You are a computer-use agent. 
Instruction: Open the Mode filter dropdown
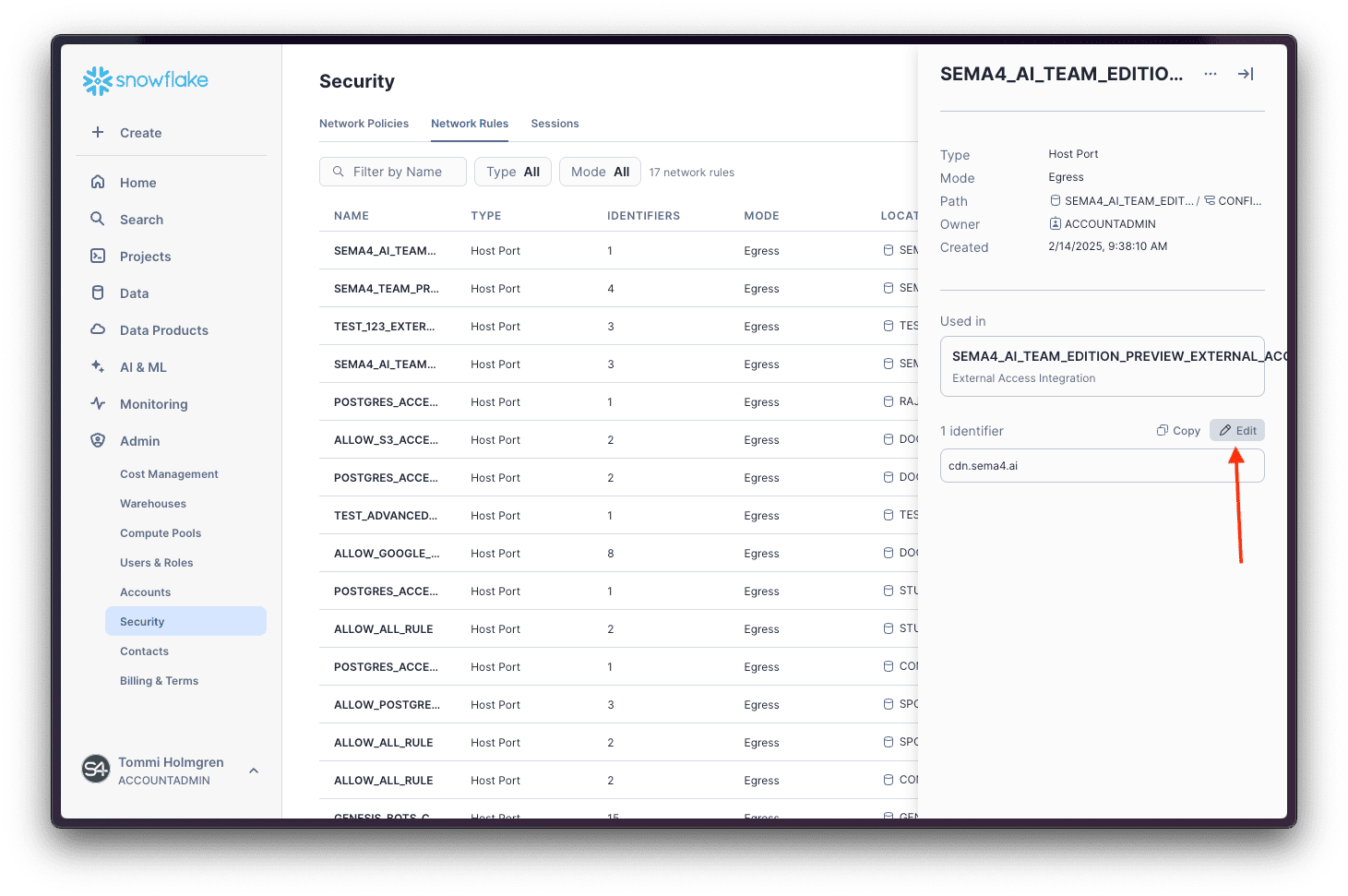[600, 172]
